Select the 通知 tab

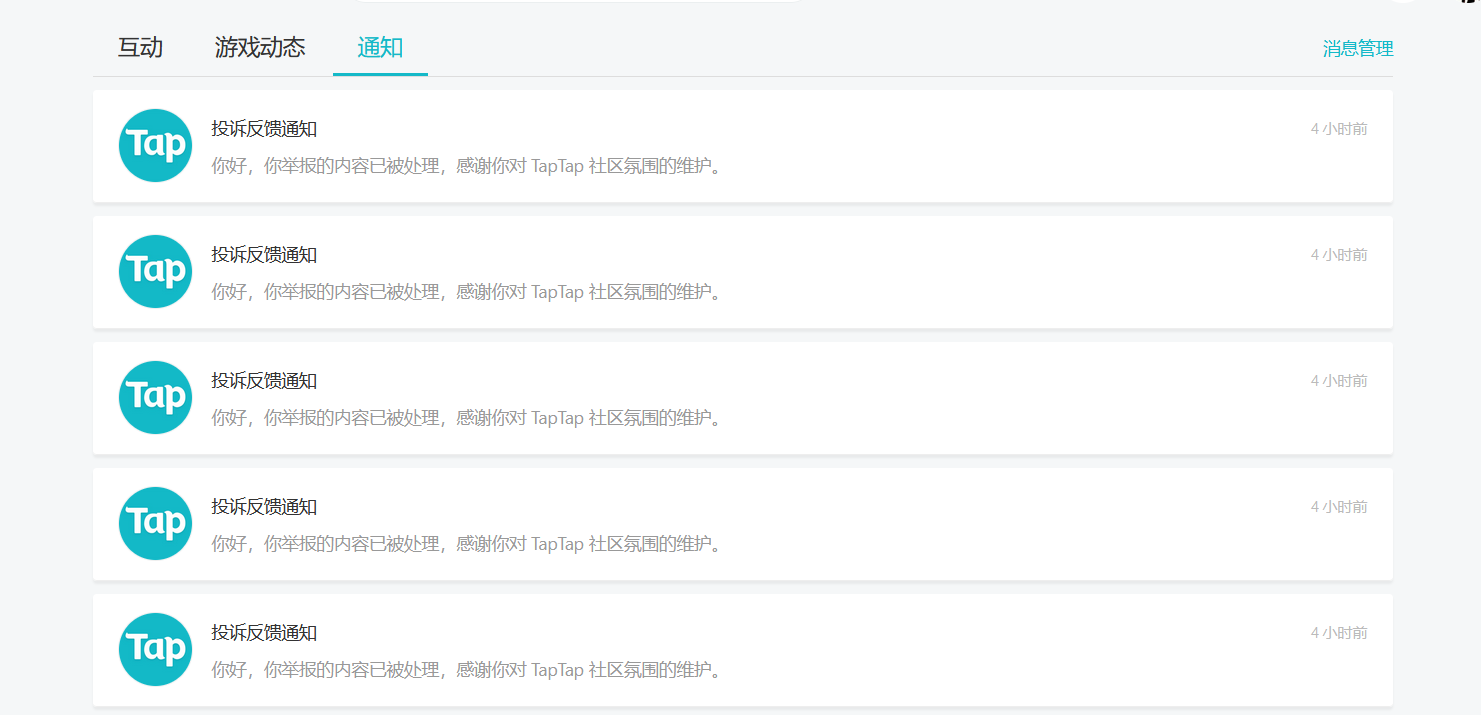point(380,48)
